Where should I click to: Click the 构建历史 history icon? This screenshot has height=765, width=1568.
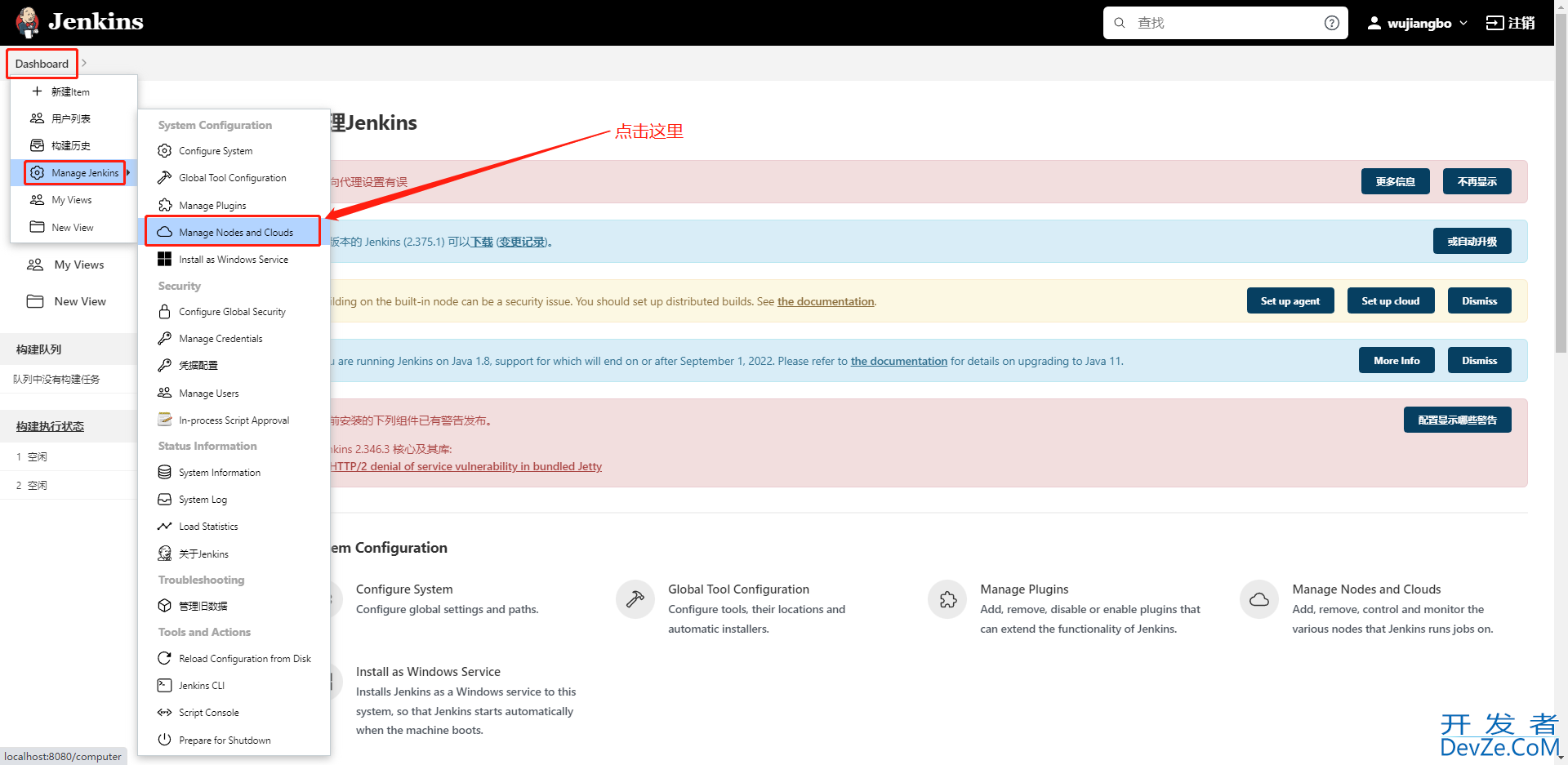pyautogui.click(x=37, y=145)
